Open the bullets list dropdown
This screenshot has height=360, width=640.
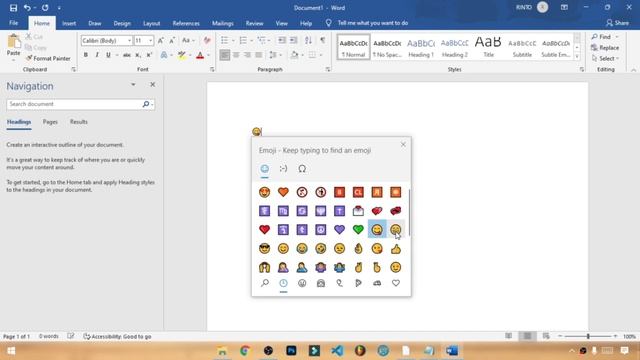click(x=233, y=40)
